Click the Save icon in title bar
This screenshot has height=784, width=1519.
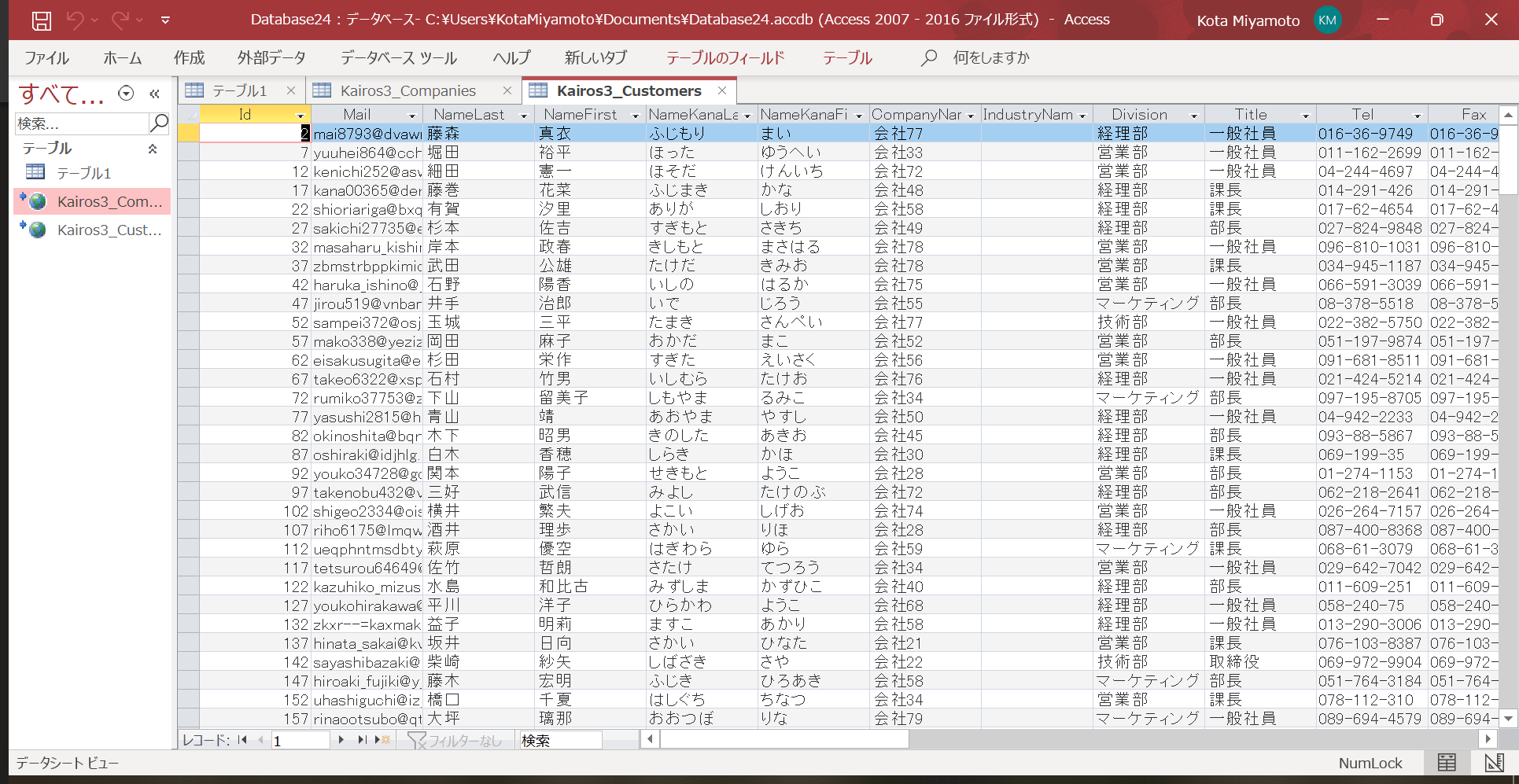42,20
